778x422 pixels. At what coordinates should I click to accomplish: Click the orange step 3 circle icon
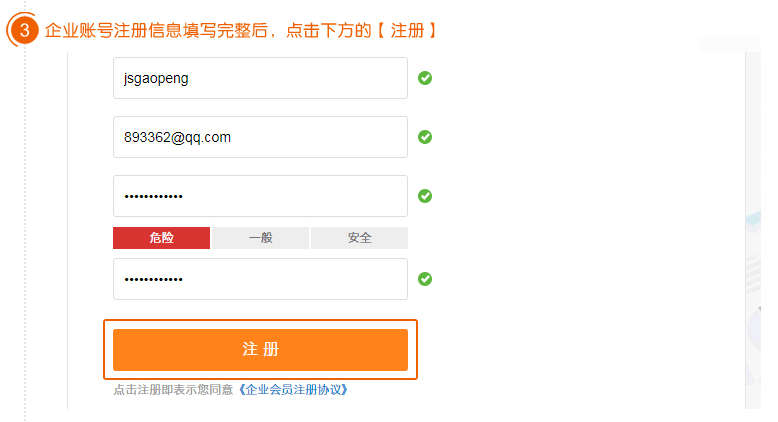click(x=24, y=30)
